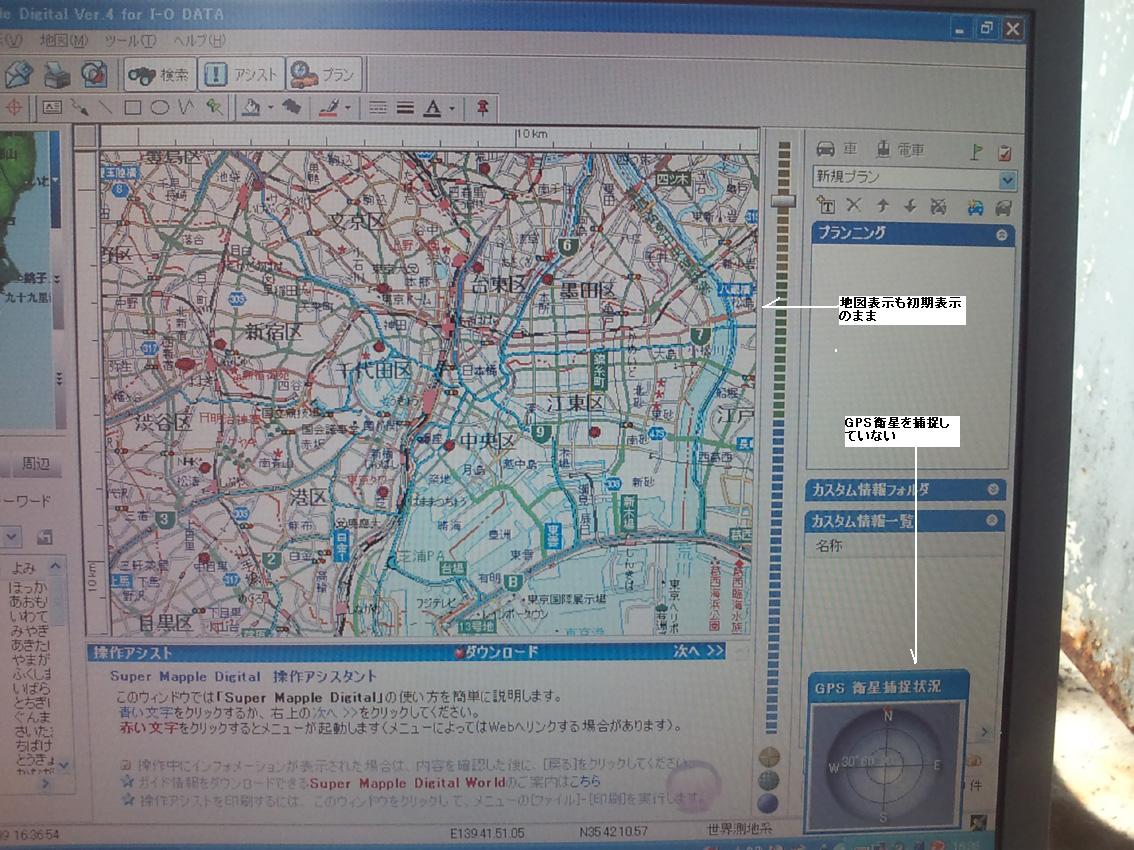Click the gray car icon at row end
1134x850 pixels.
tap(1003, 208)
